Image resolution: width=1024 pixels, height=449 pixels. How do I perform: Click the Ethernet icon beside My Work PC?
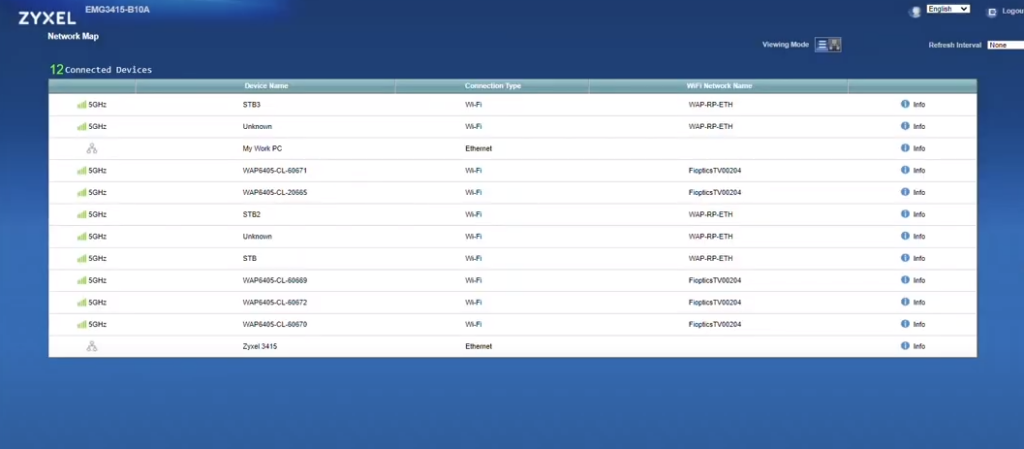(92, 148)
